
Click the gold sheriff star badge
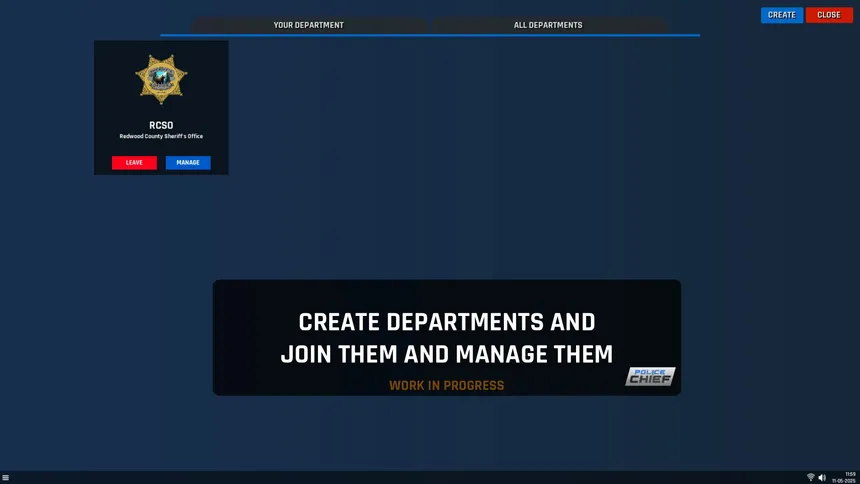[x=161, y=80]
